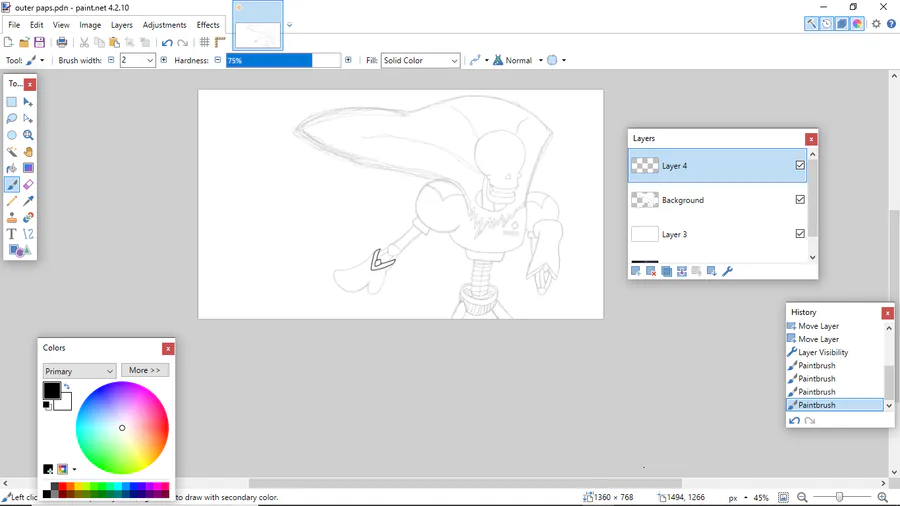Image resolution: width=900 pixels, height=506 pixels.
Task: Select the Rectangle Select tool
Action: pos(11,102)
